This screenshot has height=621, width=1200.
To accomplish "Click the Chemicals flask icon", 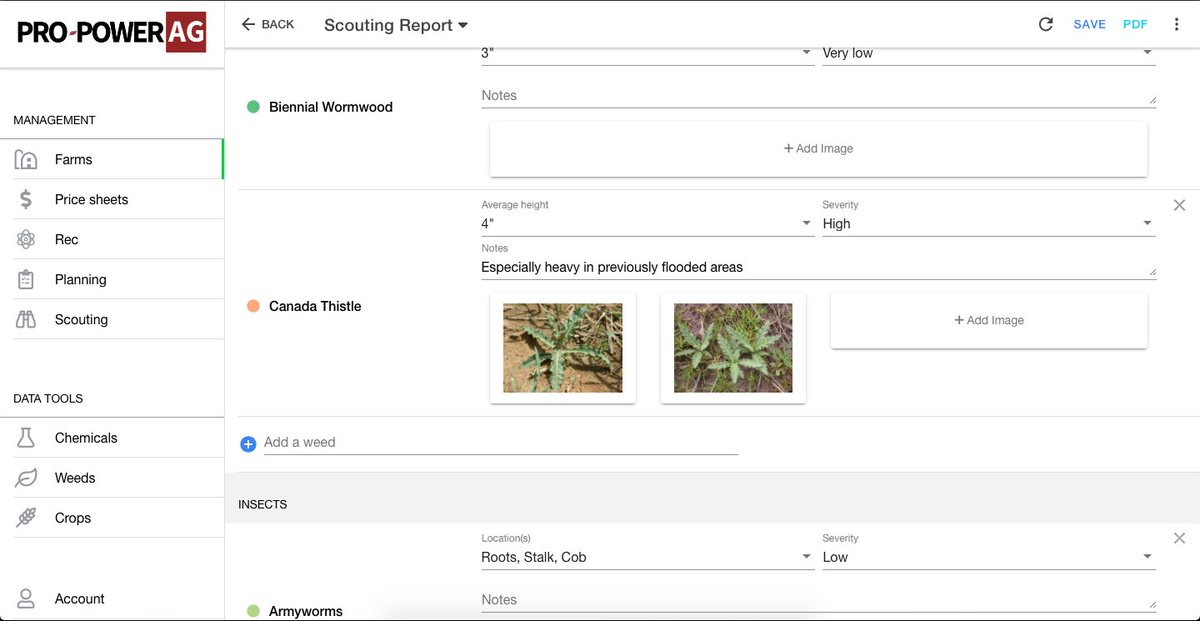I will pyautogui.click(x=26, y=438).
